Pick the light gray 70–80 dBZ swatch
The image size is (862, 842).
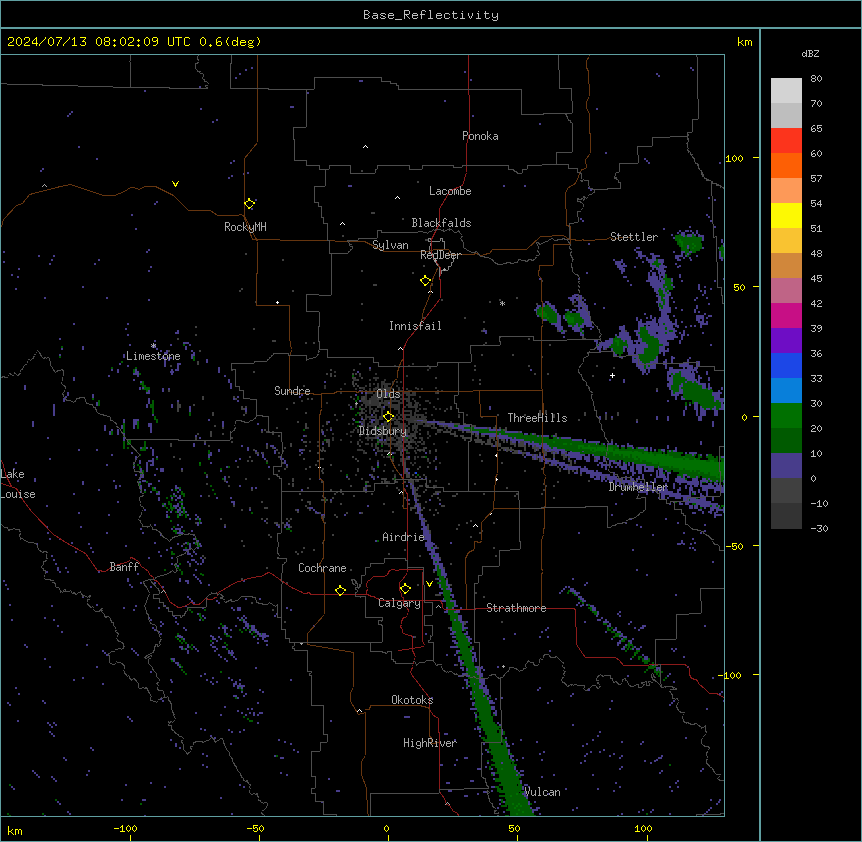(x=786, y=91)
